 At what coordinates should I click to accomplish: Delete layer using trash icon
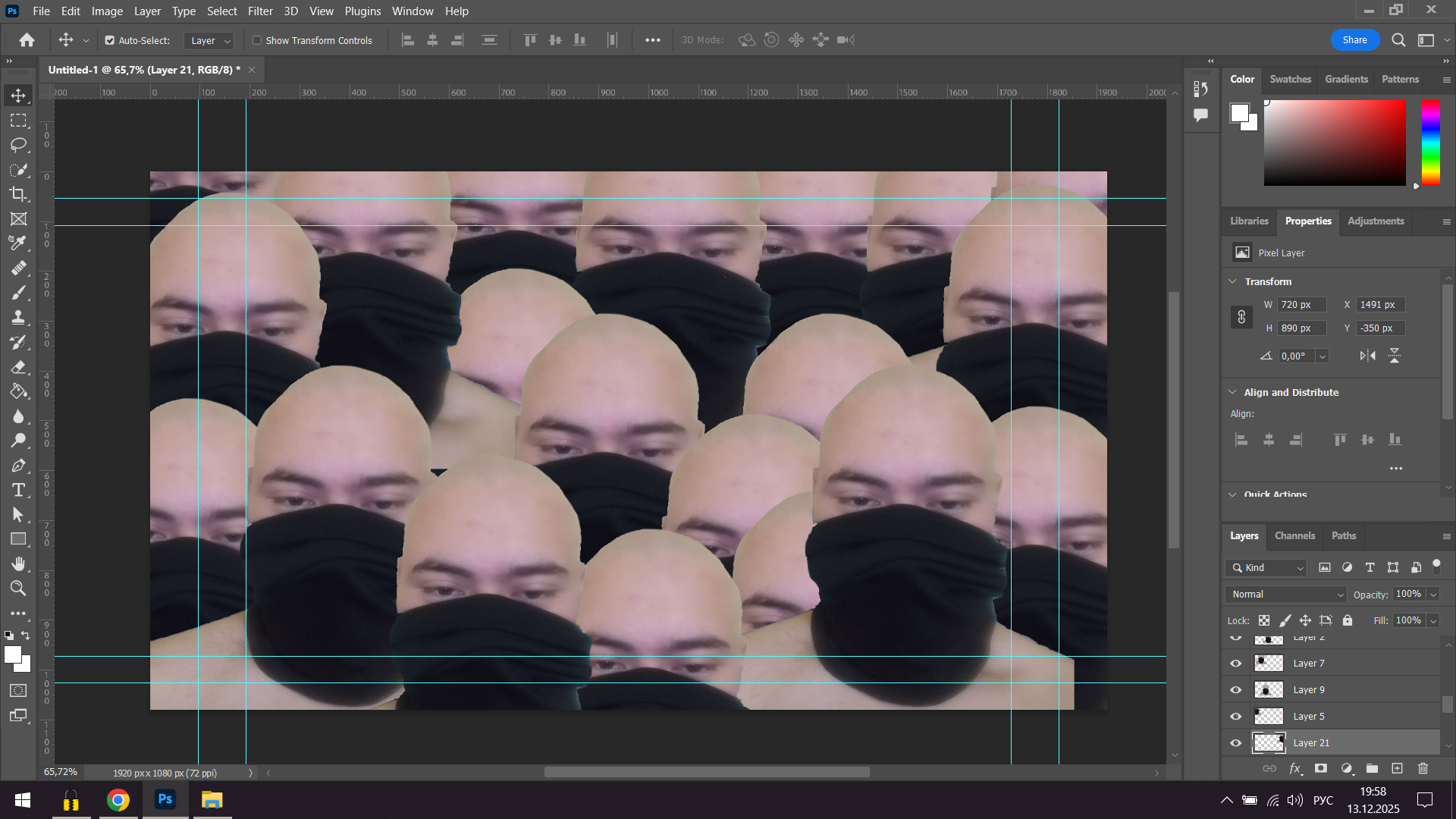[x=1423, y=768]
